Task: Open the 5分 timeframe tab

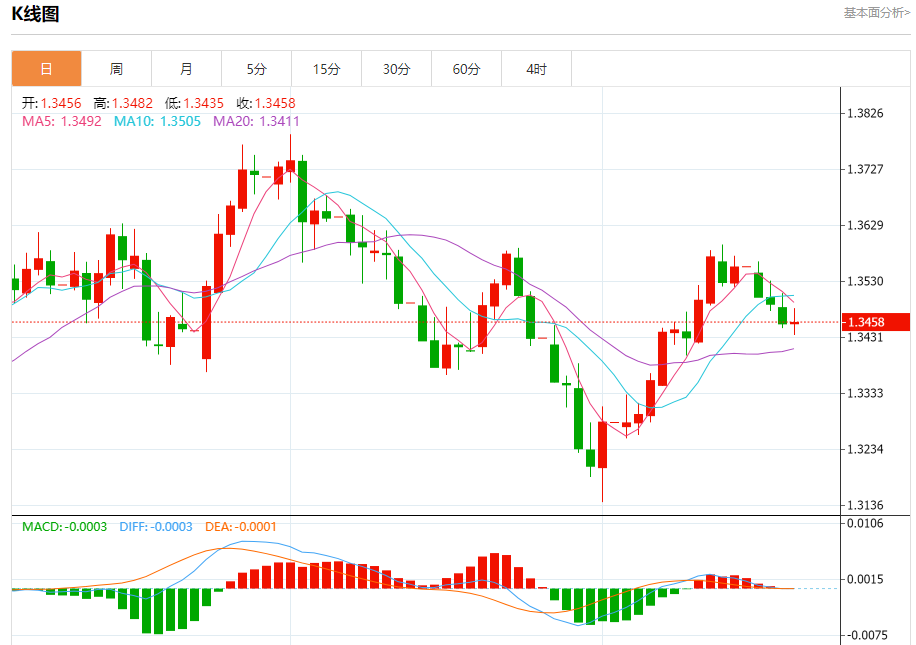Action: coord(256,69)
